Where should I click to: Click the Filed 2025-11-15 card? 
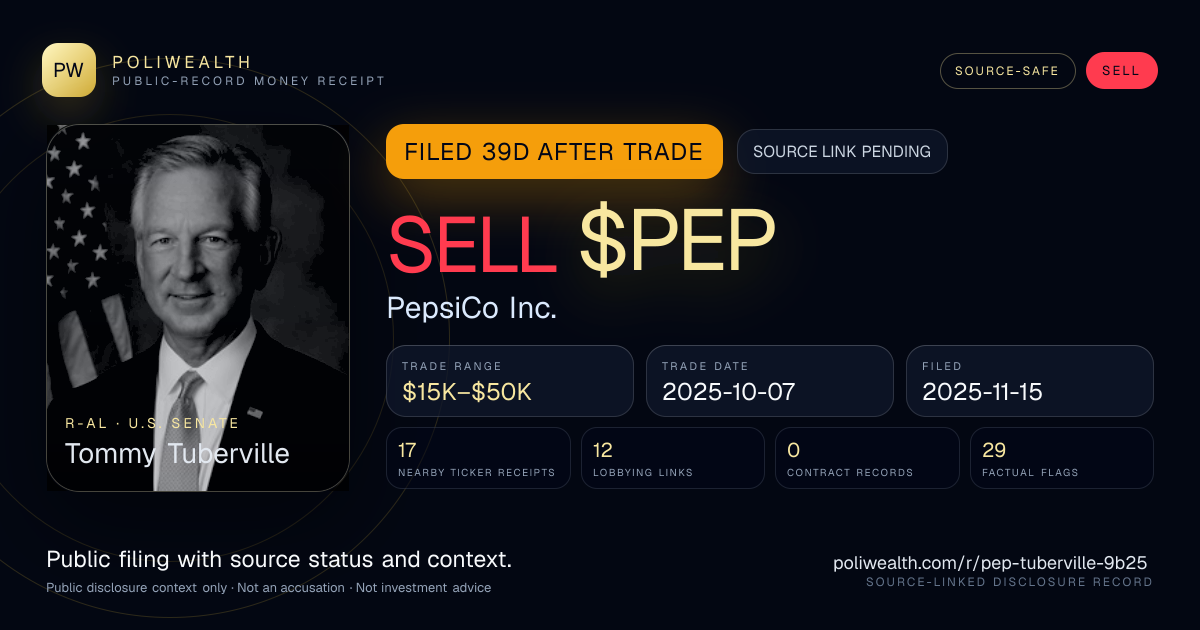click(x=1030, y=381)
